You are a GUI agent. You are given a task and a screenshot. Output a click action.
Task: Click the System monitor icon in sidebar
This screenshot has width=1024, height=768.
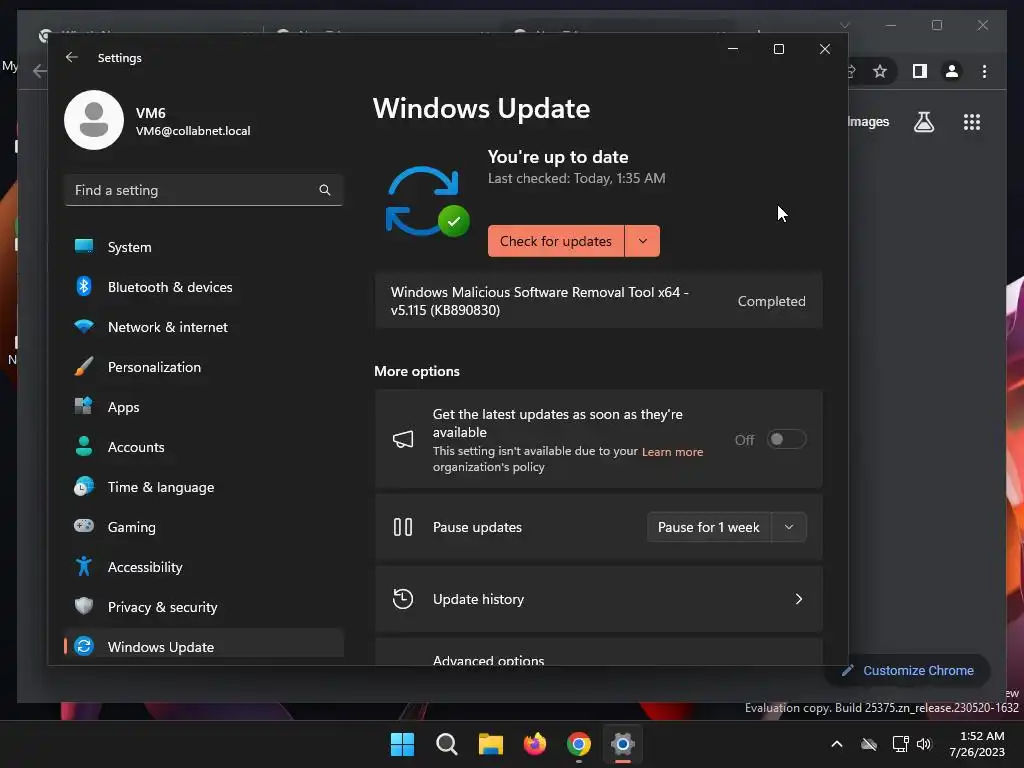84,246
